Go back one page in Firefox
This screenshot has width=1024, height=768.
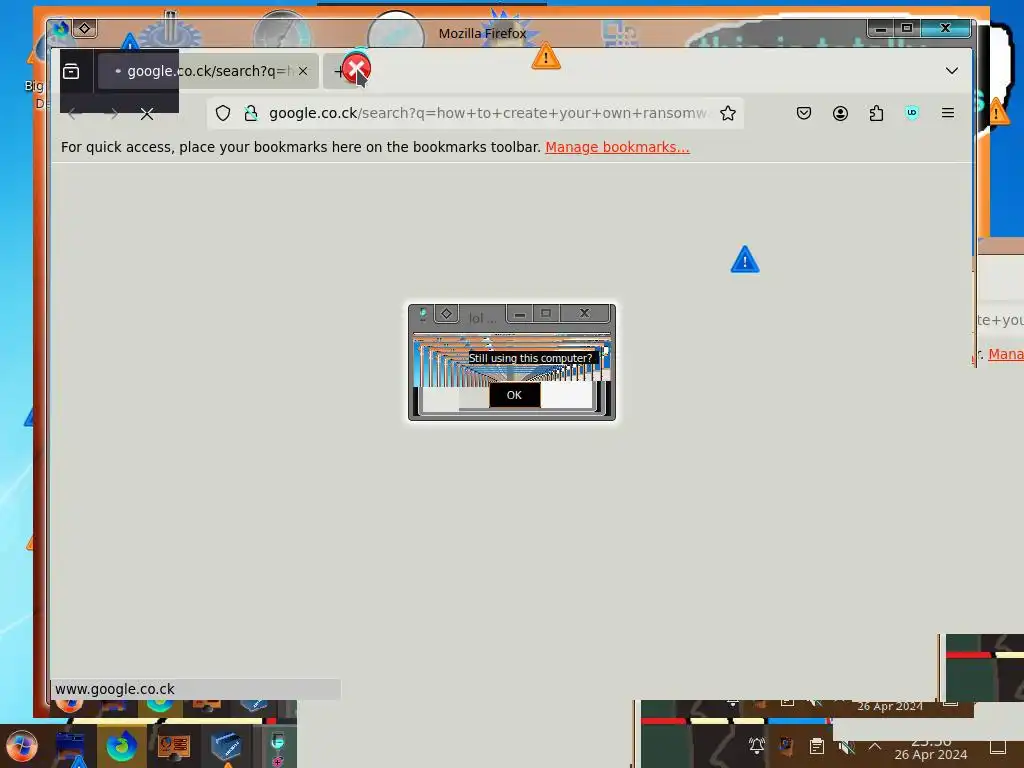[74, 114]
